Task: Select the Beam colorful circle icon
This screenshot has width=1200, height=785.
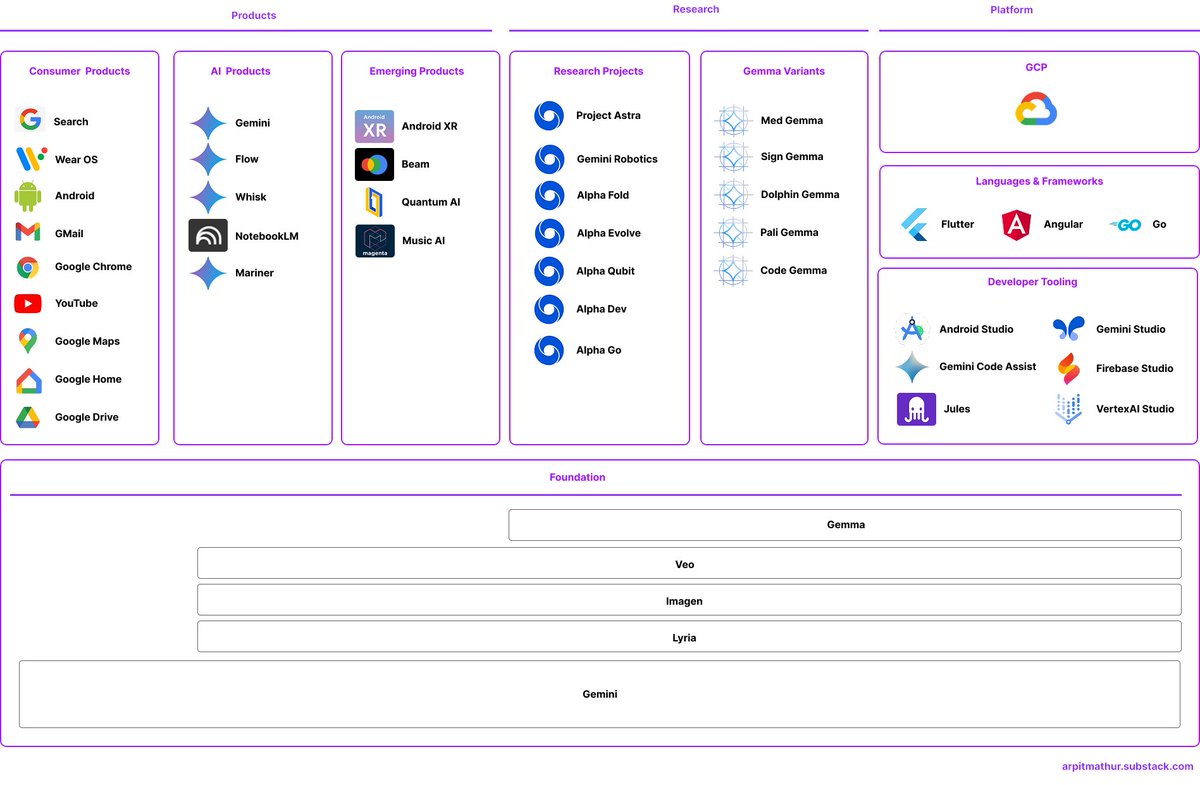Action: coord(375,164)
